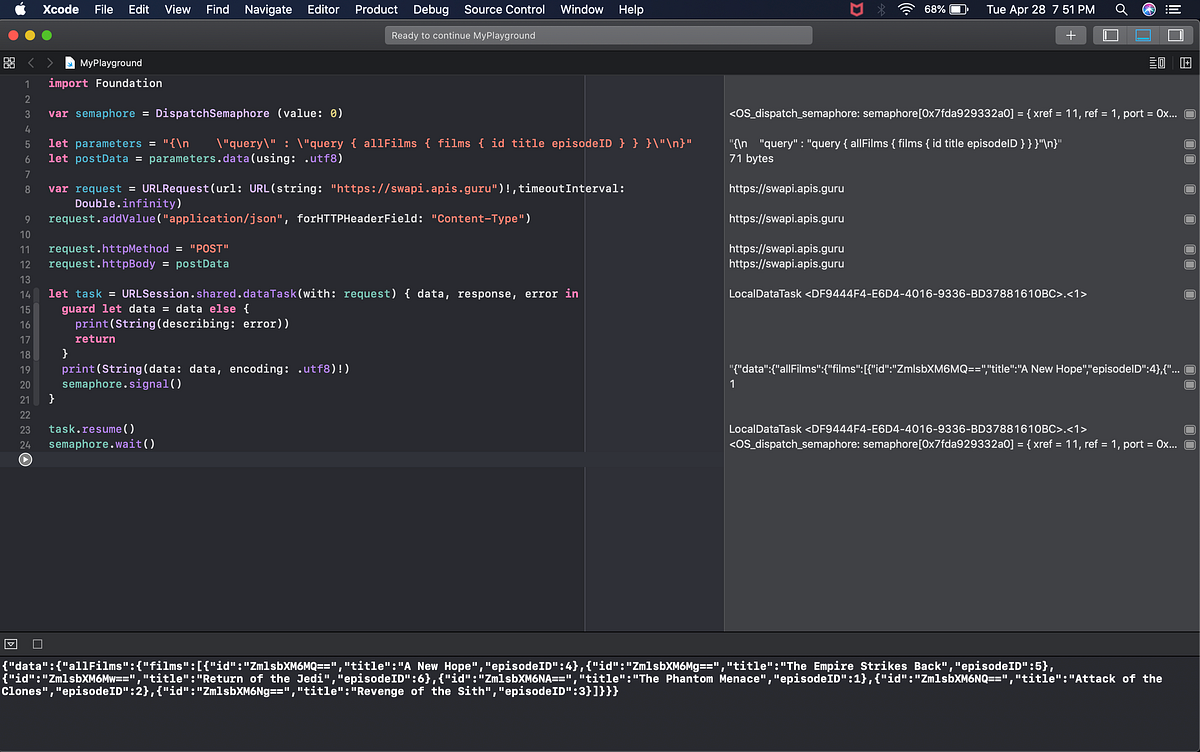Hide the debug area using highlighted toggle

(x=1142, y=34)
